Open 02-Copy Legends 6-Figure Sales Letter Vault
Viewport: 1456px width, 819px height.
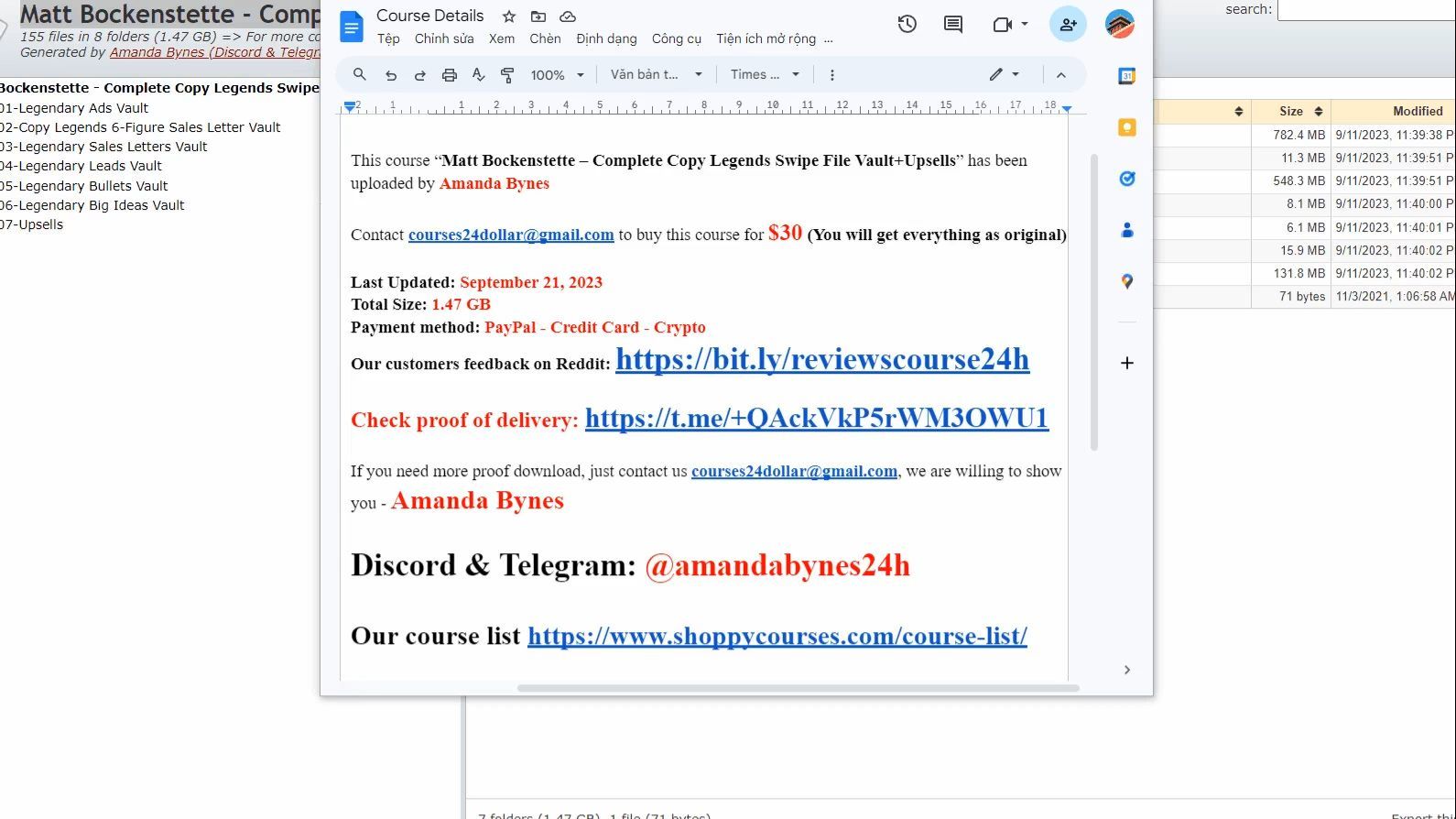[141, 127]
